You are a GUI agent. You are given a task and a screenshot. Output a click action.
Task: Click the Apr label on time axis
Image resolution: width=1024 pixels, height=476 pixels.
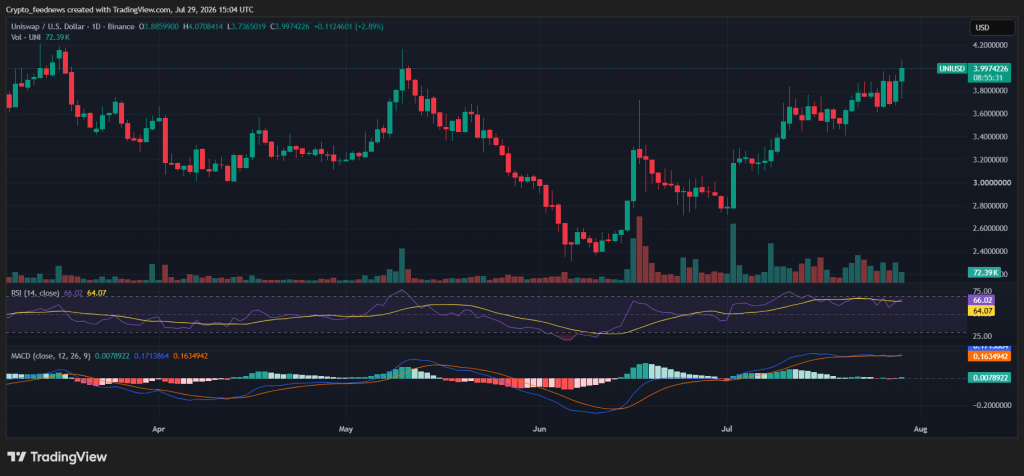pos(157,430)
